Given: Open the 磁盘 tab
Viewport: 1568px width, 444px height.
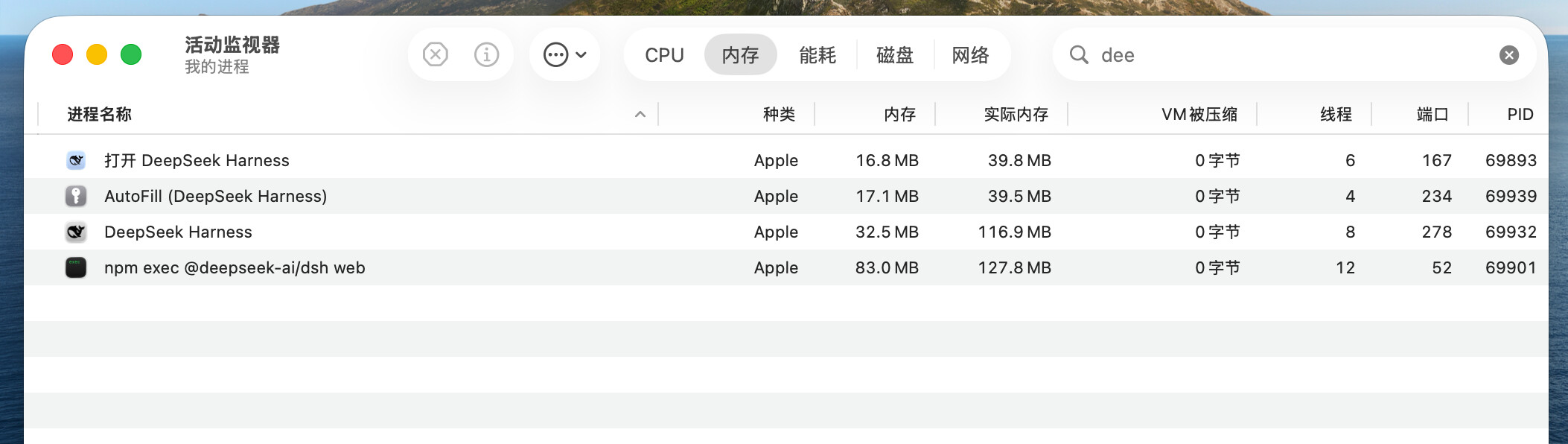Looking at the screenshot, I should pos(895,55).
